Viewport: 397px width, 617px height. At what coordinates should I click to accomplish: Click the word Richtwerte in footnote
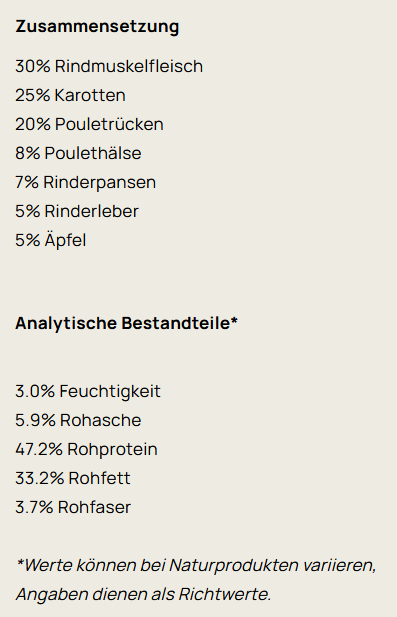point(225,594)
